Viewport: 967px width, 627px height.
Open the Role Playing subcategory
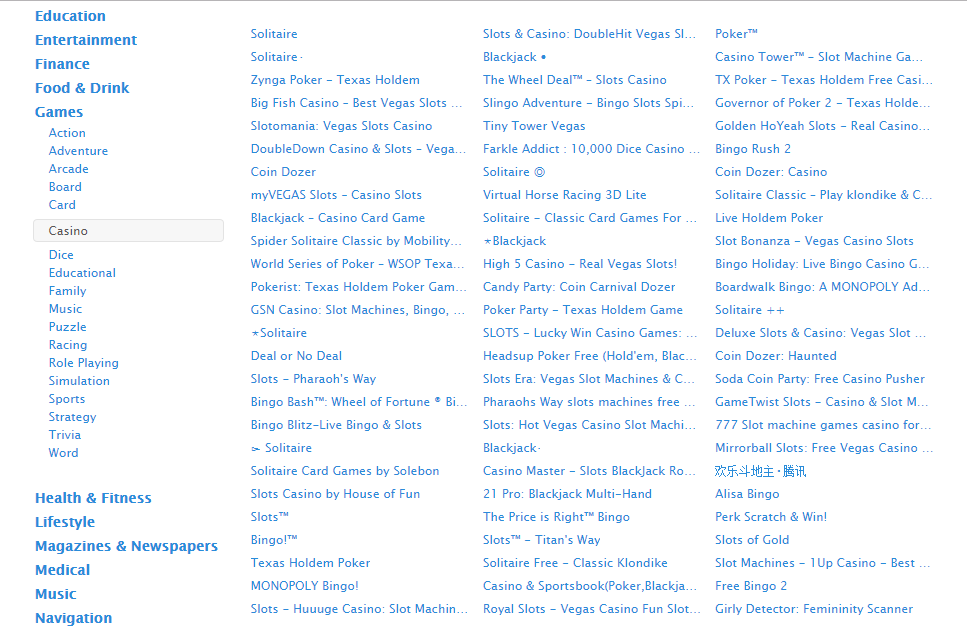(x=84, y=363)
